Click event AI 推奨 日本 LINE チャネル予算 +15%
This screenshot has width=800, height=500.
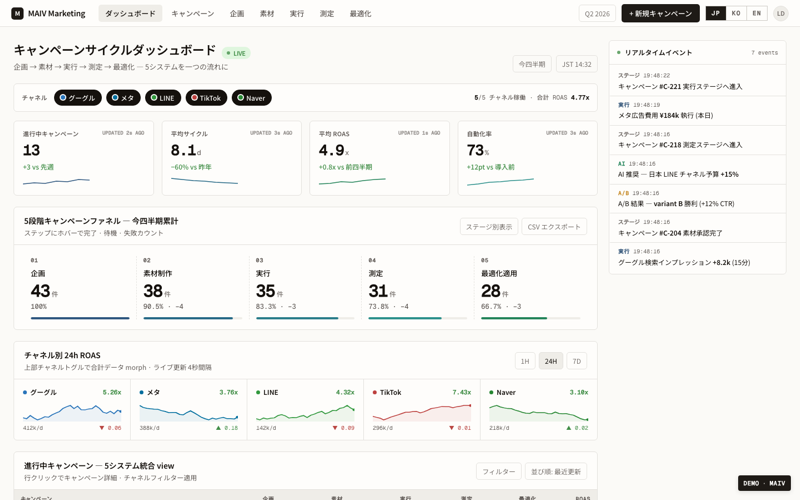click(x=697, y=169)
